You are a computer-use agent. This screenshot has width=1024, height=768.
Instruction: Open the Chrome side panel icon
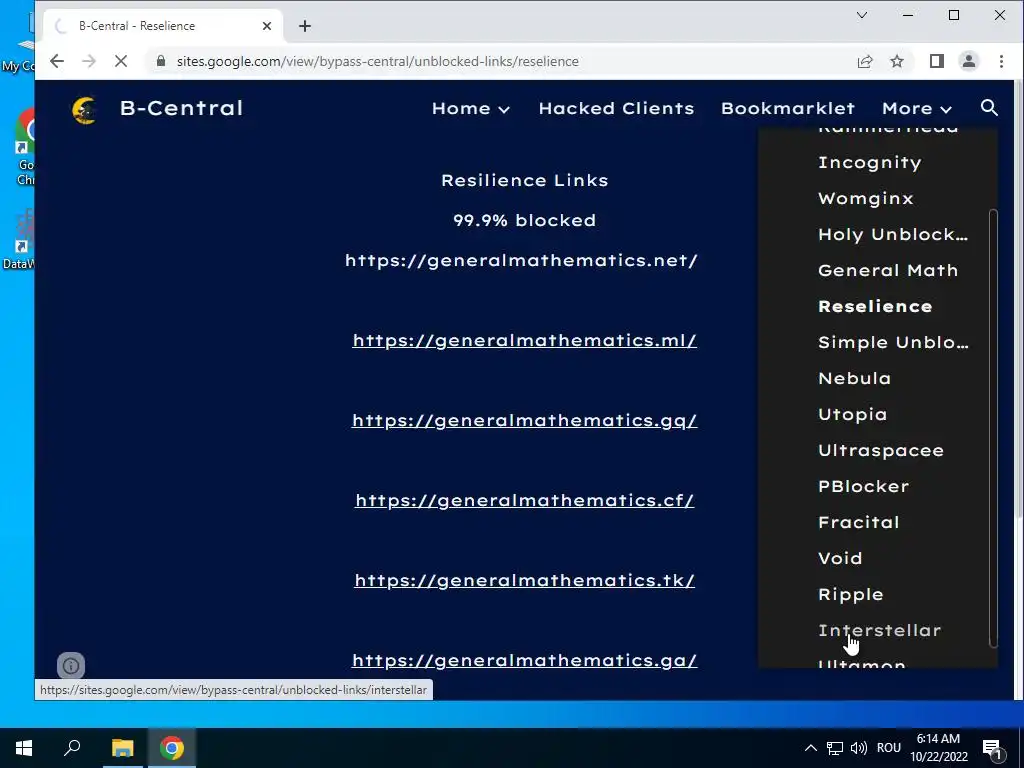[x=936, y=61]
